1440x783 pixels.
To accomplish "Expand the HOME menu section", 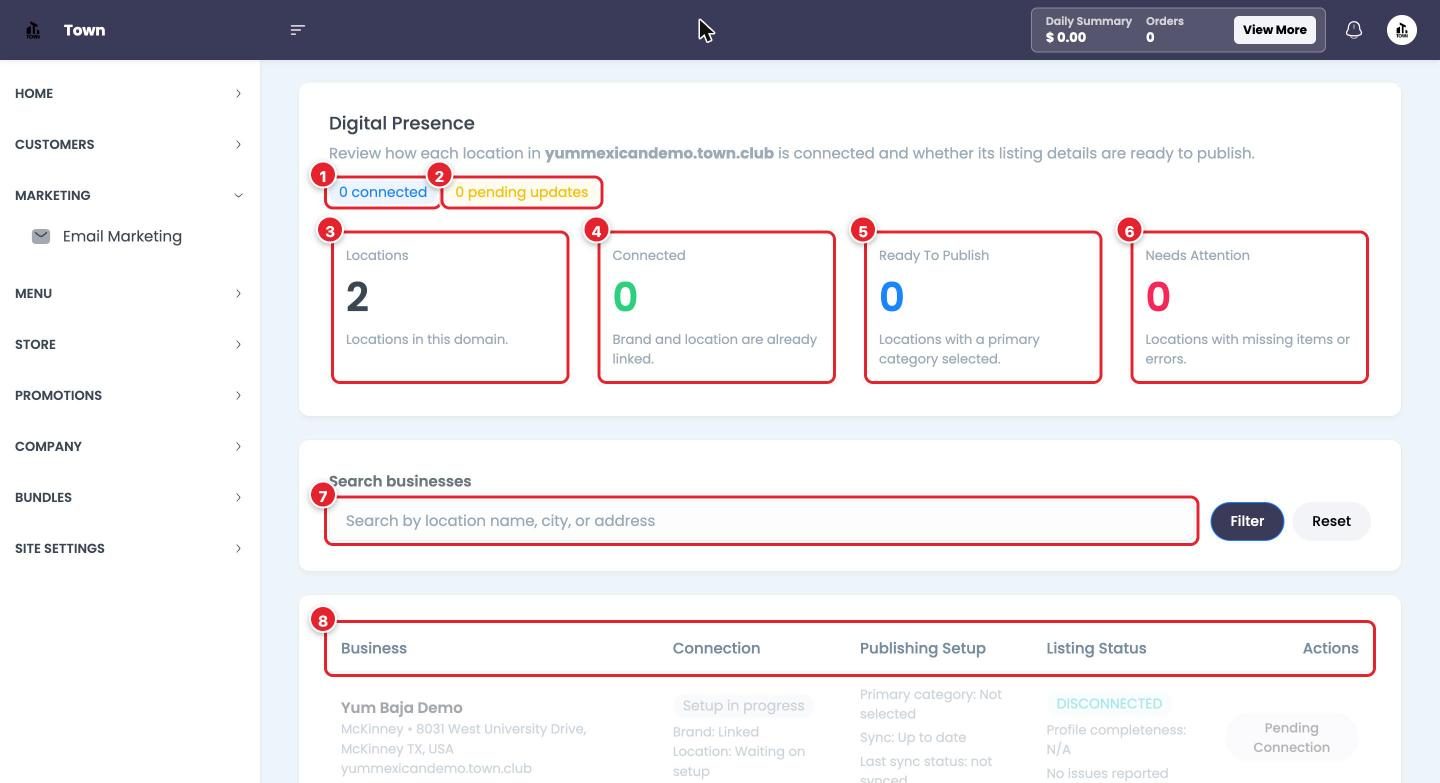I will (x=130, y=93).
